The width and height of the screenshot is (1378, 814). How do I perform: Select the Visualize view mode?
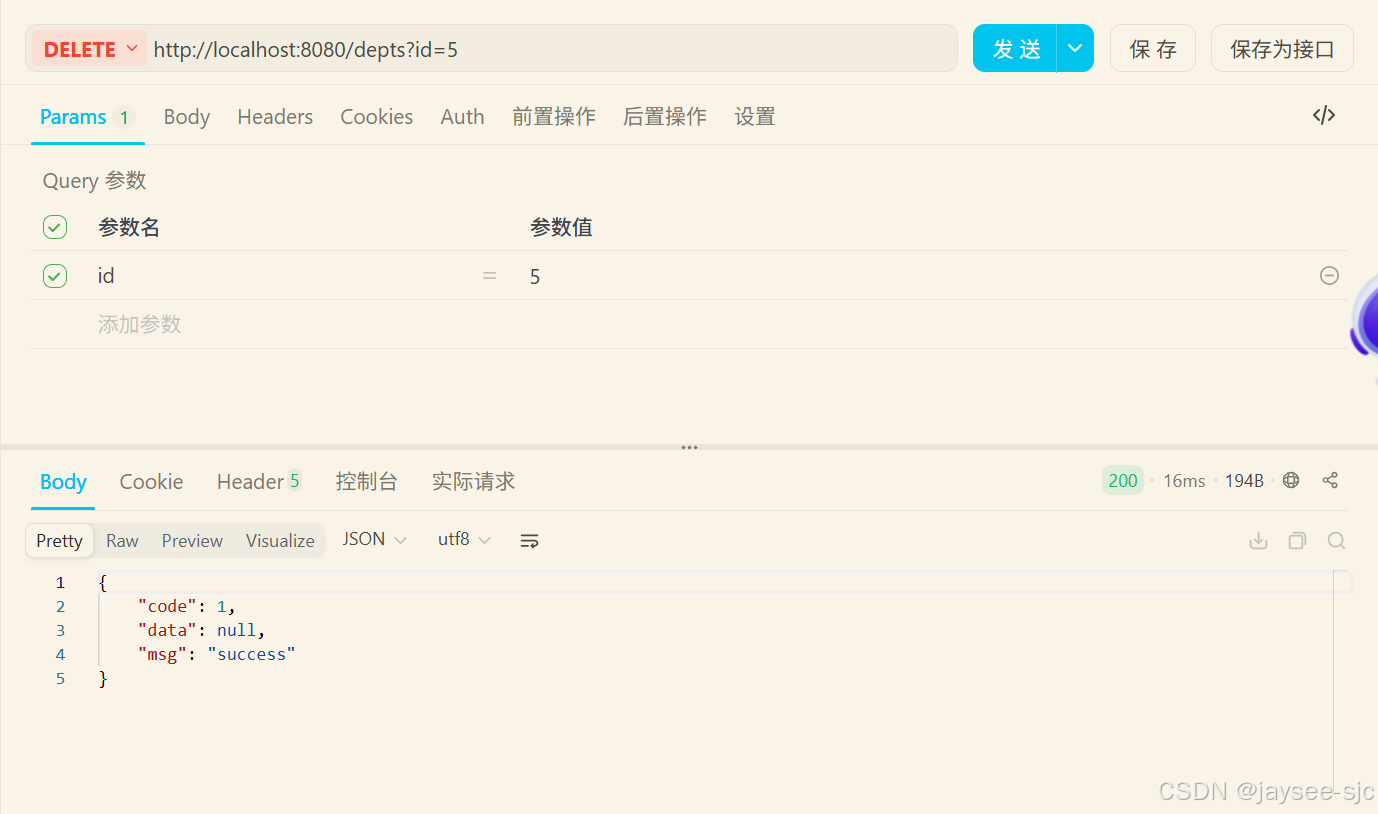click(280, 540)
